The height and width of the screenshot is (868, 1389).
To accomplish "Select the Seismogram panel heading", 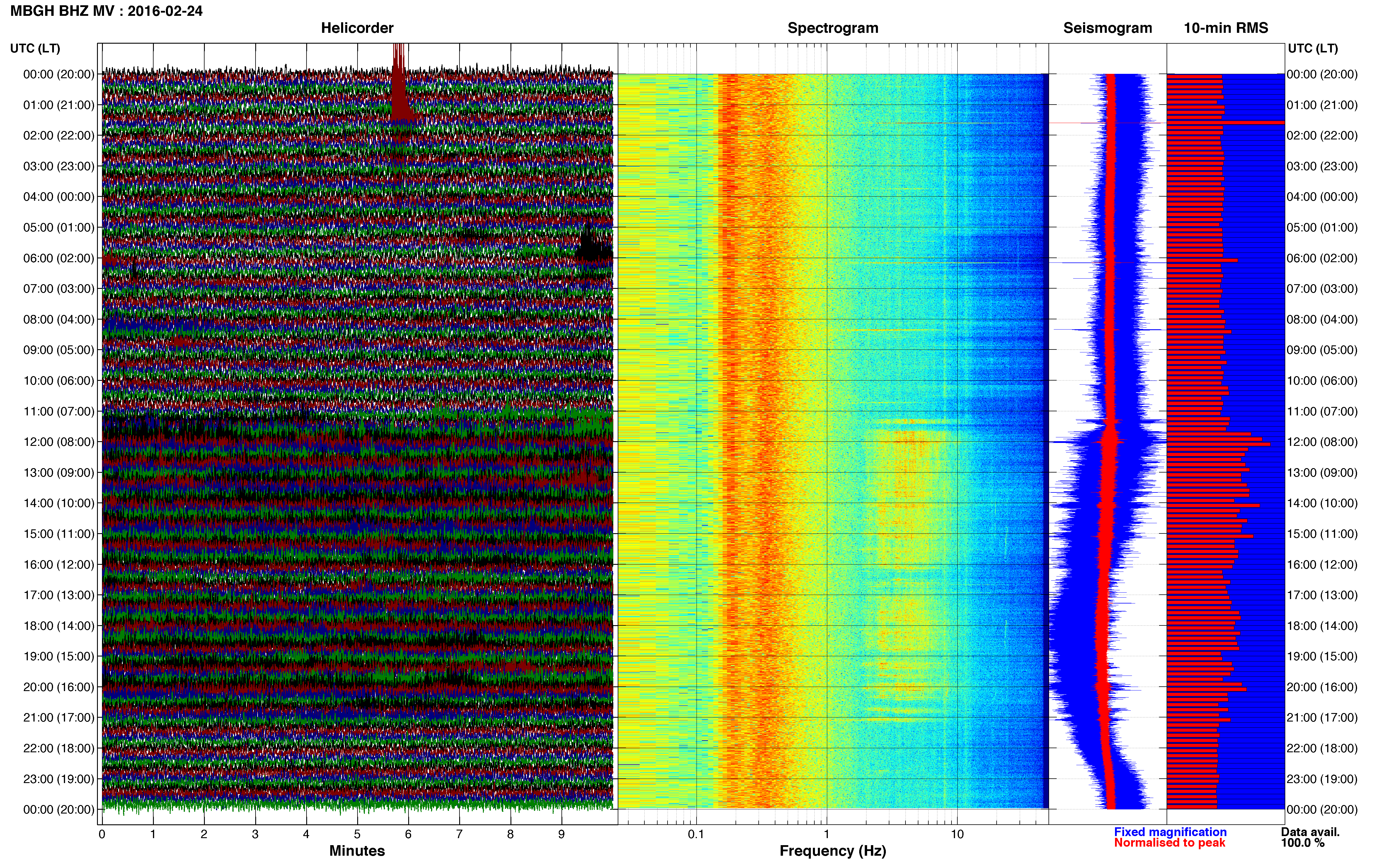I will 1108,28.
